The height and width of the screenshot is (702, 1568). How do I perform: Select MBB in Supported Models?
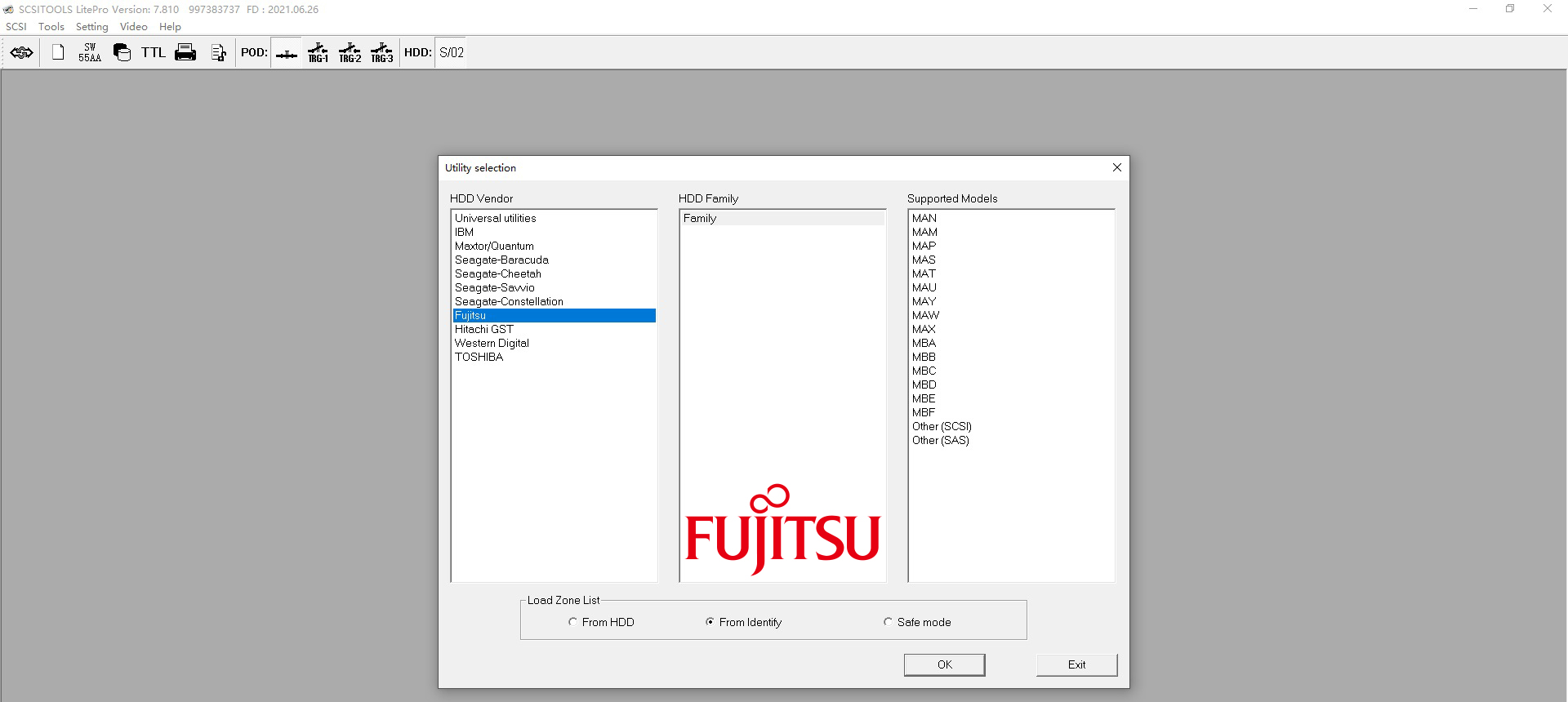(x=1011, y=357)
